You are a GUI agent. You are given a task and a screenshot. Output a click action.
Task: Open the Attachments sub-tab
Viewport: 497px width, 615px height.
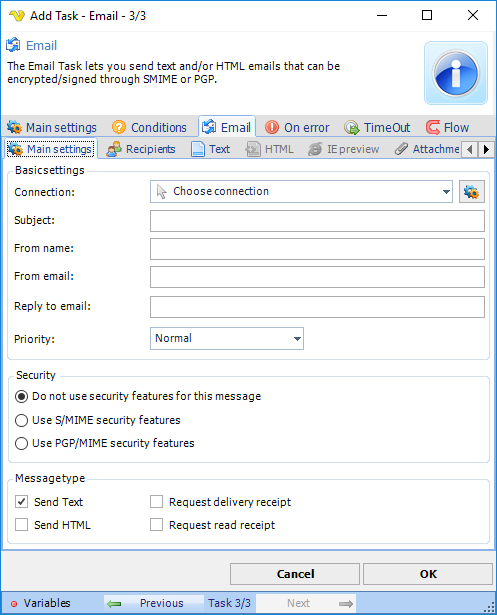click(427, 149)
